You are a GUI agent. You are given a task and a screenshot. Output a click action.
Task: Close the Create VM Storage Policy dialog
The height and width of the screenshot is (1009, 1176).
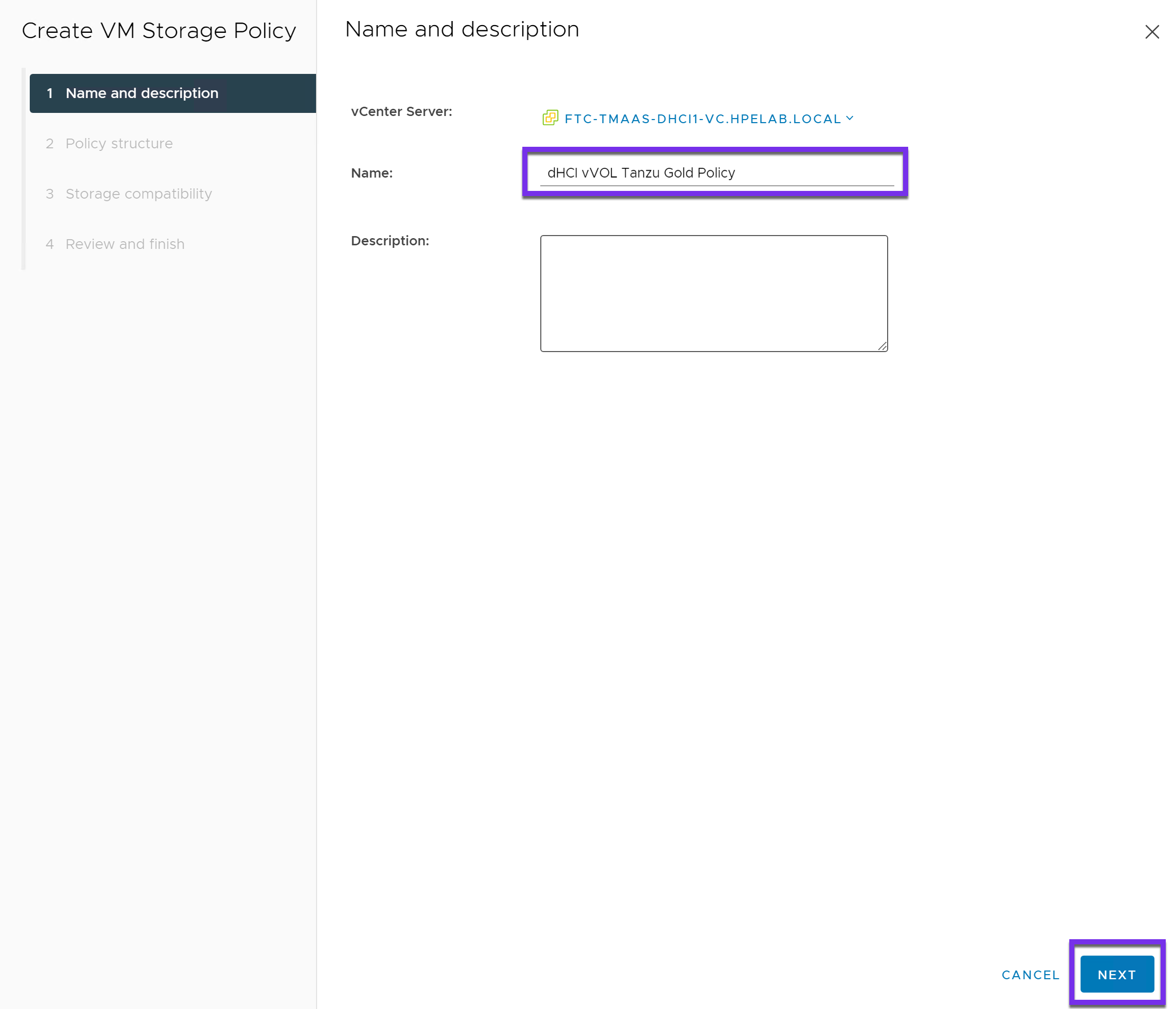coord(1151,32)
